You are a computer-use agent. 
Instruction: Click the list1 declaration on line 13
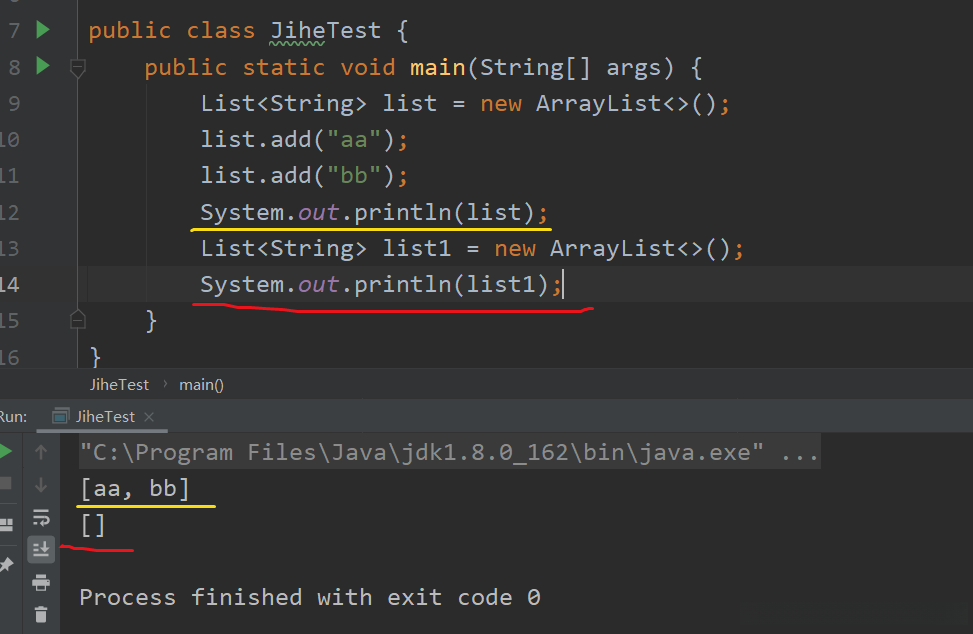(x=472, y=248)
